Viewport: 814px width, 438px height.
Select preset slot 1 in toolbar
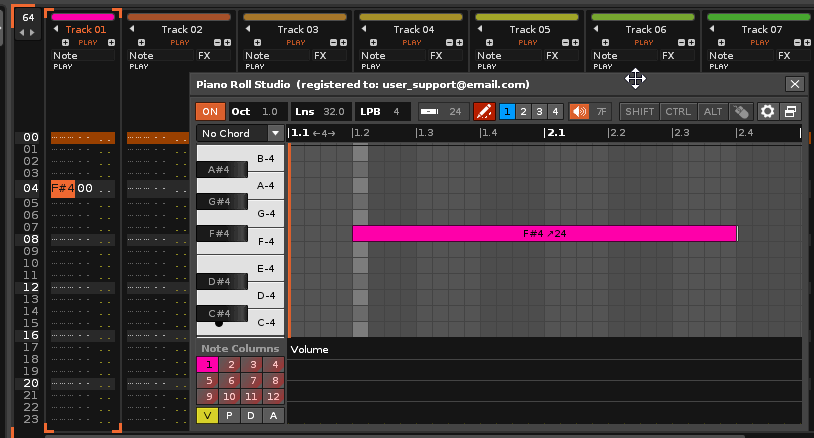pyautogui.click(x=507, y=112)
